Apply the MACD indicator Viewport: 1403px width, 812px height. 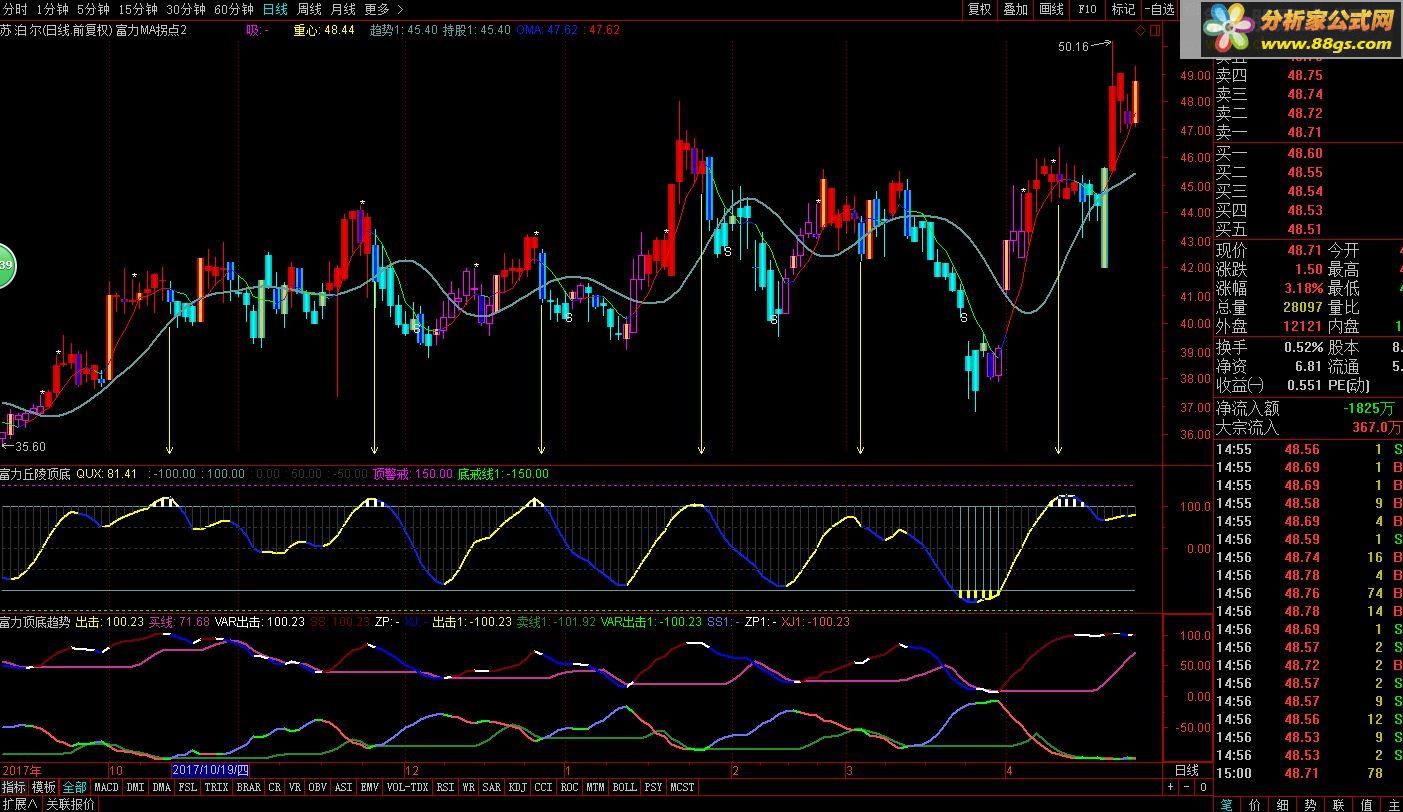coord(107,787)
